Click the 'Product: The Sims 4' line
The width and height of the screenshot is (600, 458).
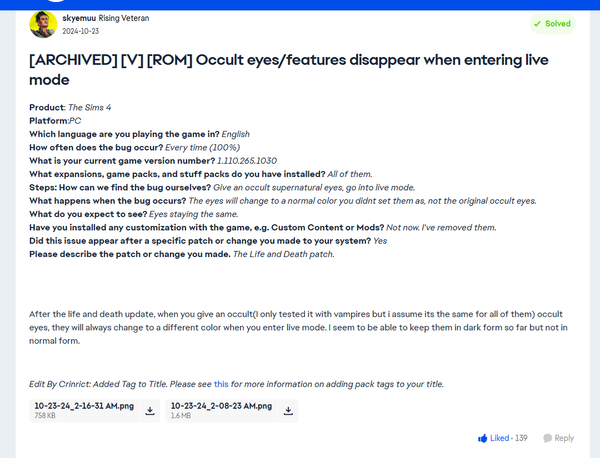point(74,106)
